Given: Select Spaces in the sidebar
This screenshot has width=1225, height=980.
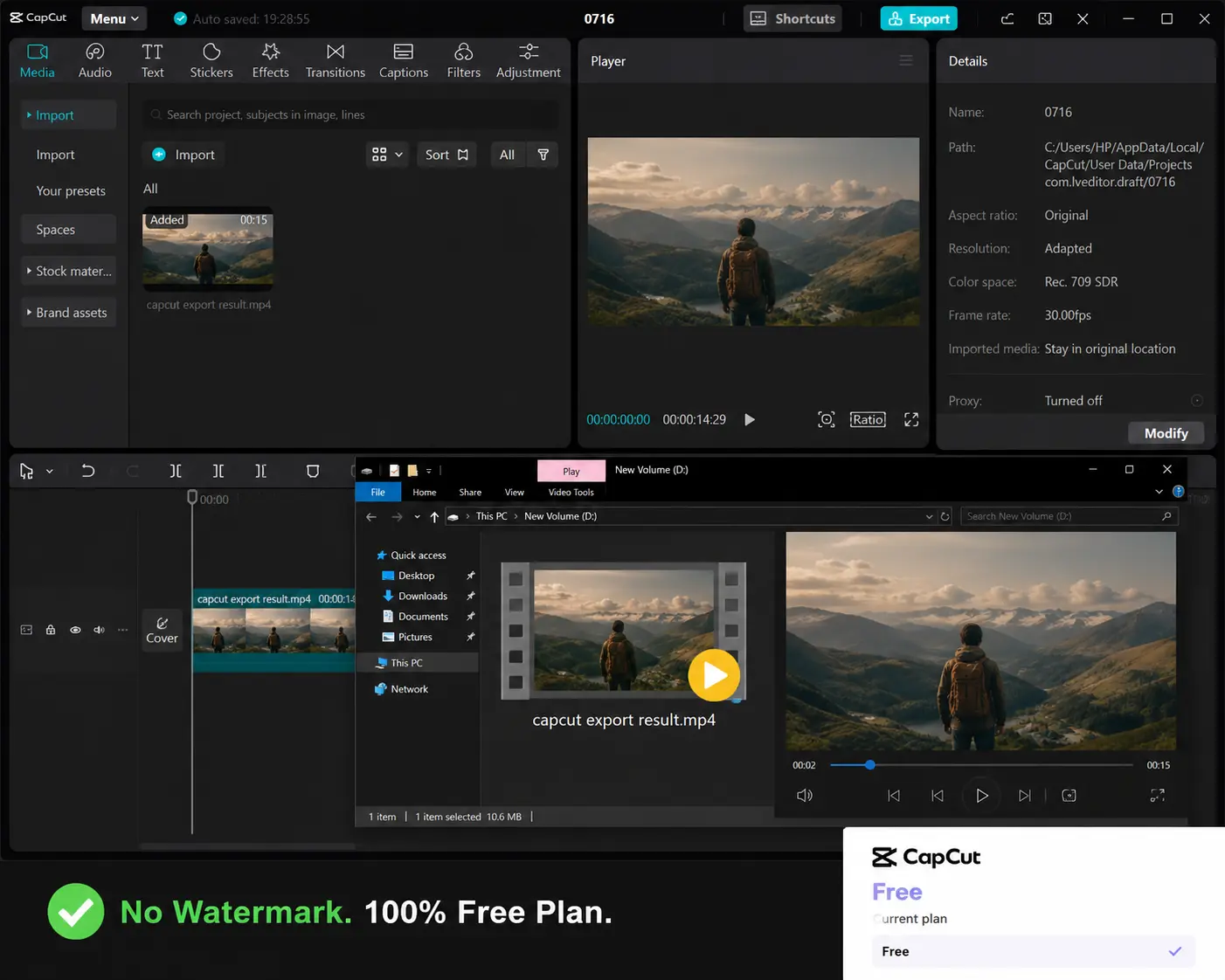Looking at the screenshot, I should tap(68, 230).
